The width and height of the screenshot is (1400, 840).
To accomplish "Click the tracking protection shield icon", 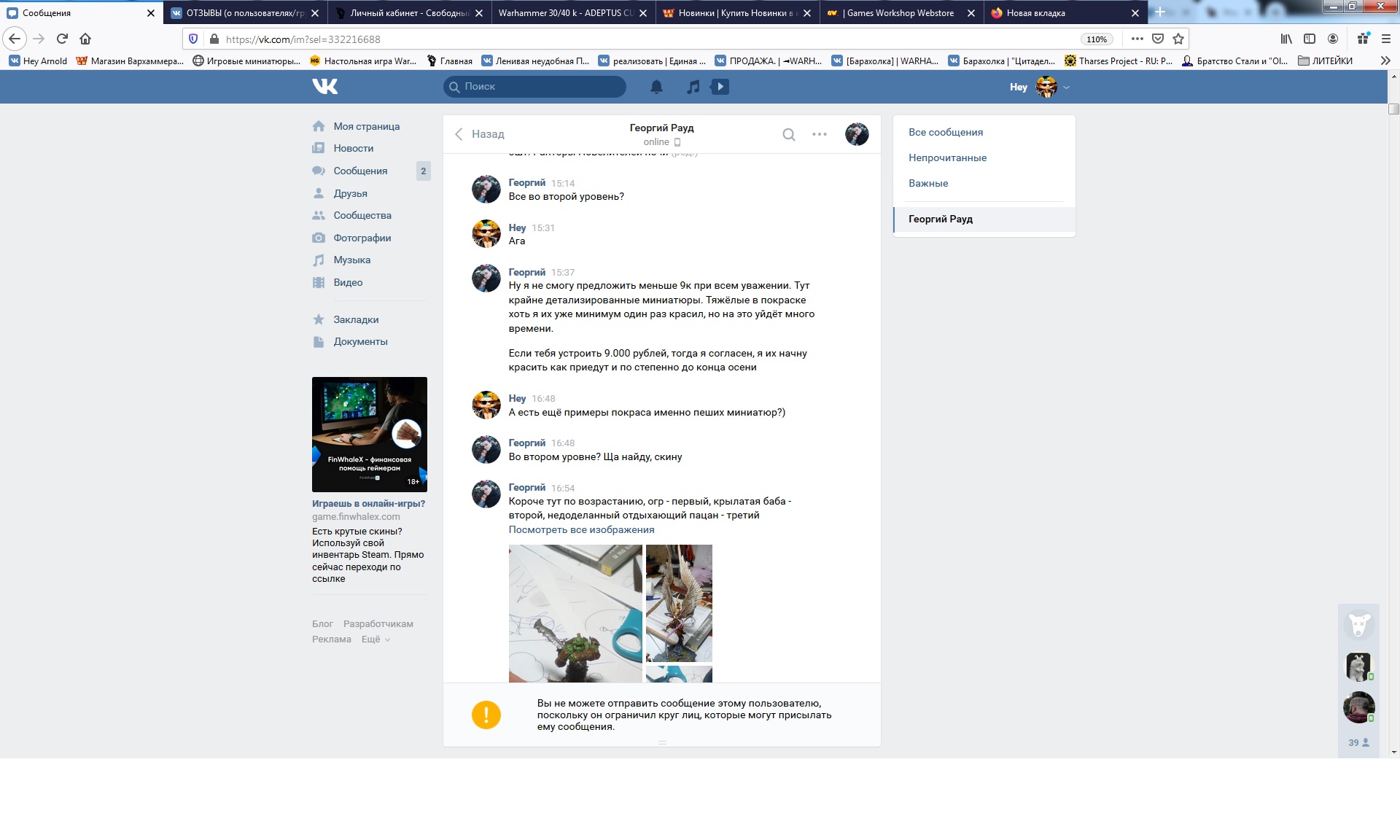I will 193,39.
